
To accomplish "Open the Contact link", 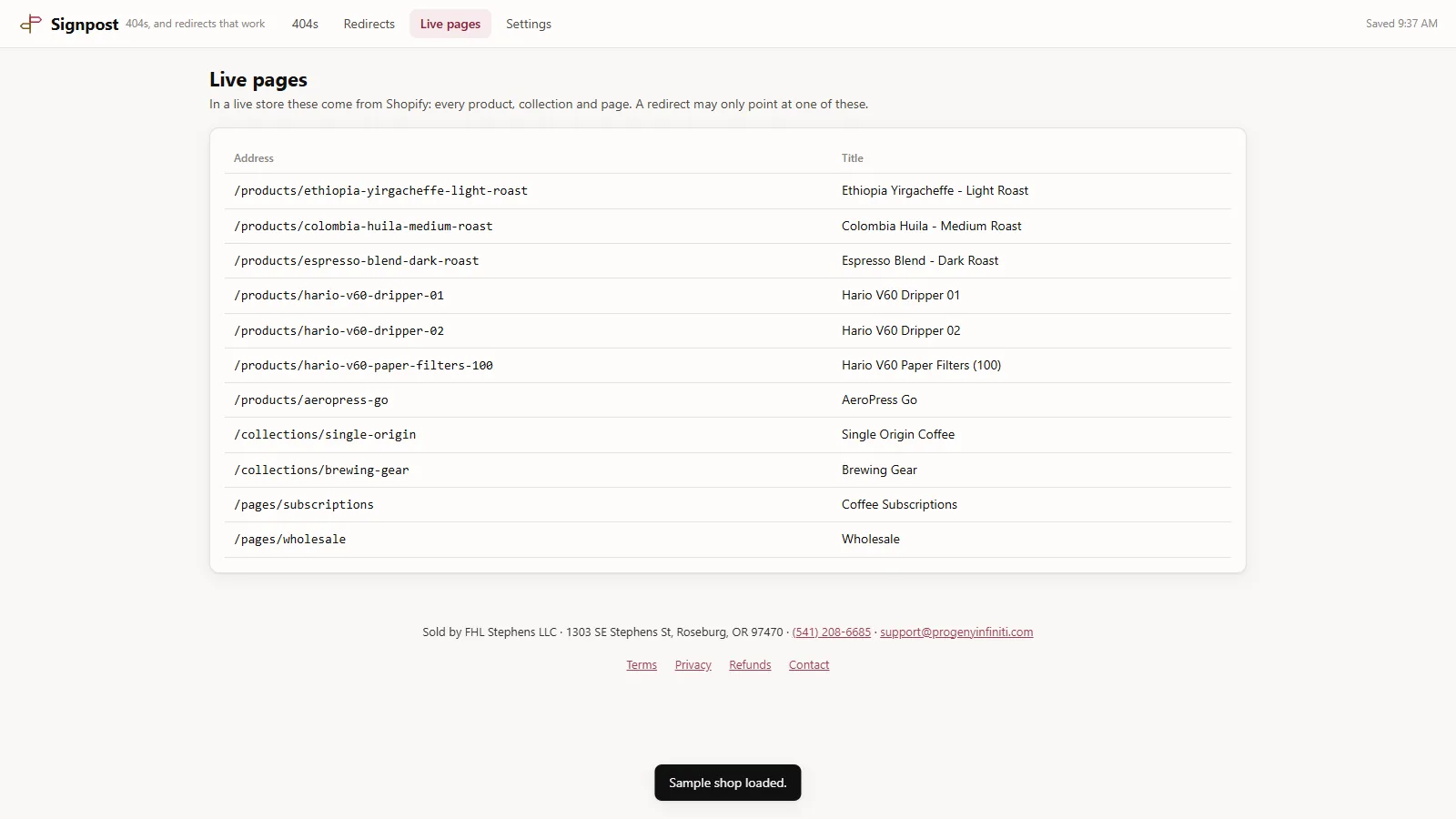I will [809, 665].
